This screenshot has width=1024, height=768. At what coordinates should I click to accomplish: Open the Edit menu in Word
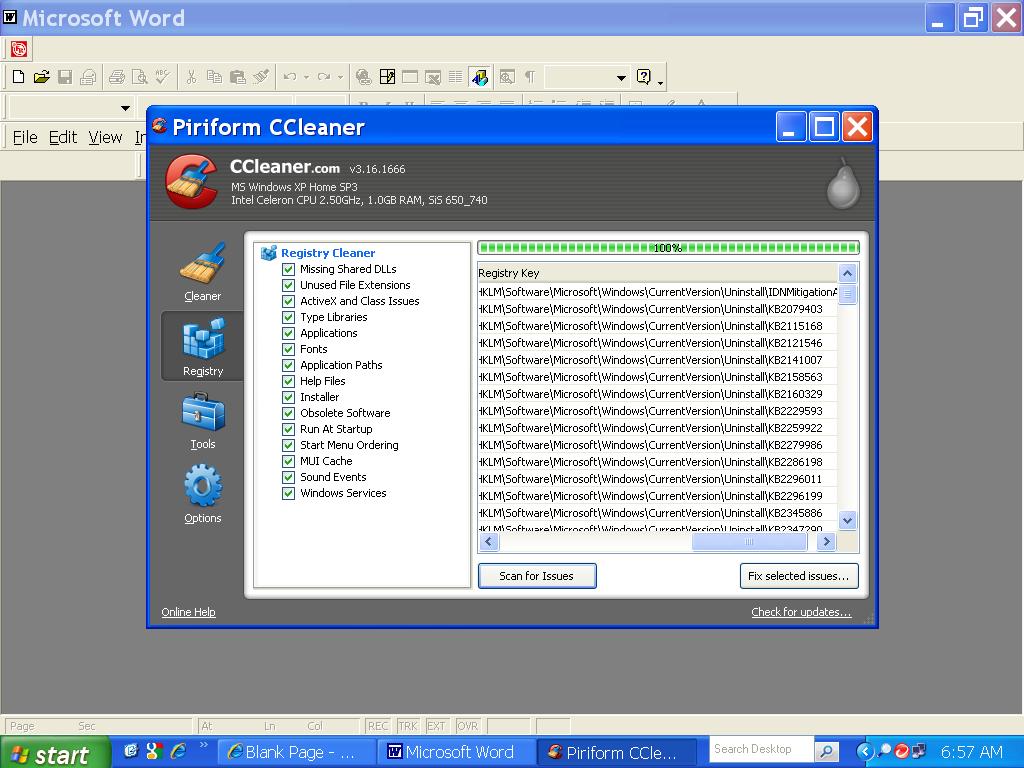(x=63, y=137)
